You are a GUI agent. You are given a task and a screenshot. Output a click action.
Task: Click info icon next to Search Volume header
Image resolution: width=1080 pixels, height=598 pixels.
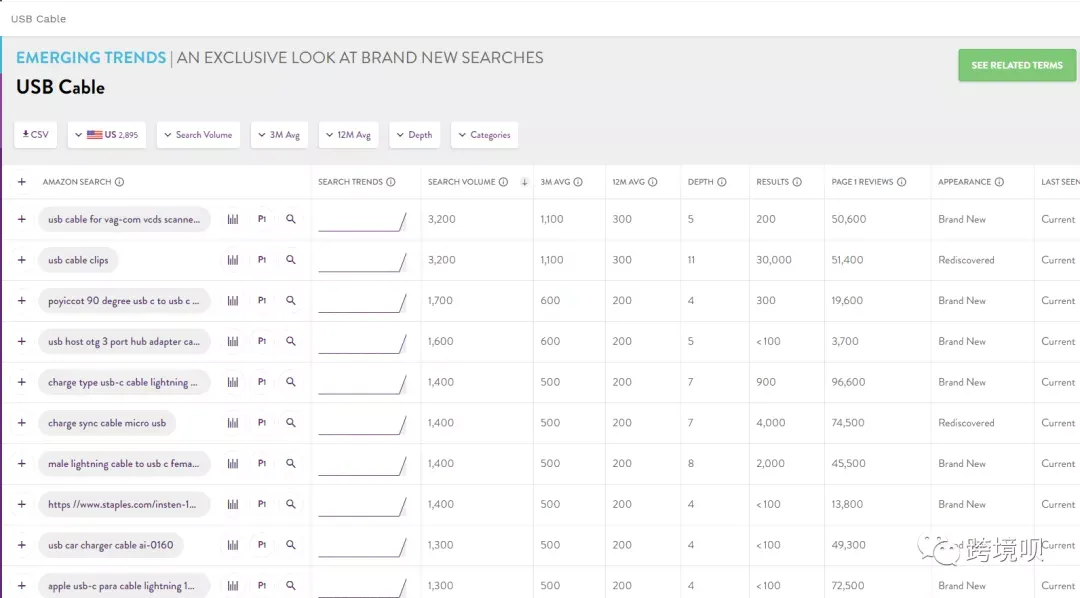(503, 182)
